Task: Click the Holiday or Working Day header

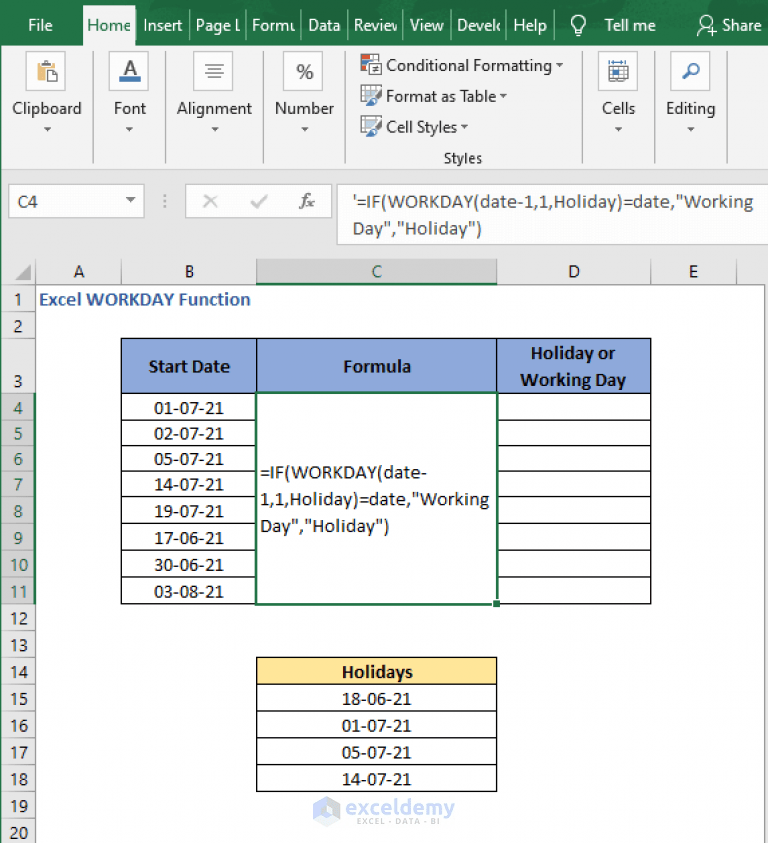Action: (x=574, y=366)
